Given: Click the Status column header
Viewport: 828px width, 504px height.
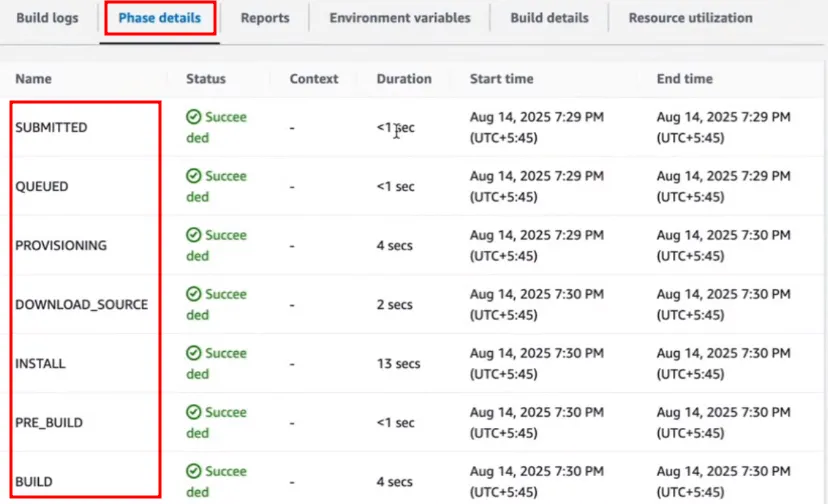Looking at the screenshot, I should (205, 79).
